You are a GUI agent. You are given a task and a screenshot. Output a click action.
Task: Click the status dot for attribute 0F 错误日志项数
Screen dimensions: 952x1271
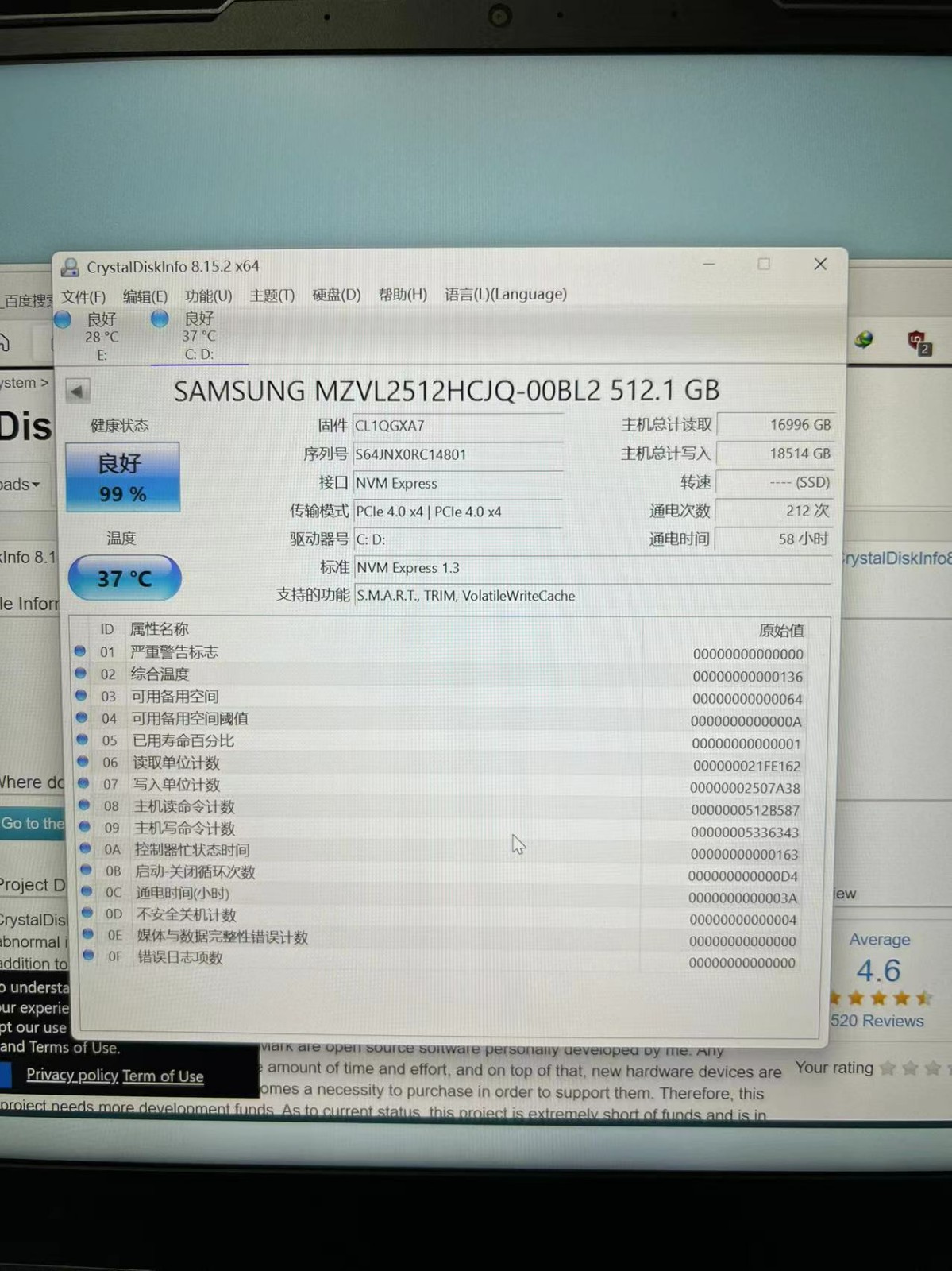coord(88,955)
